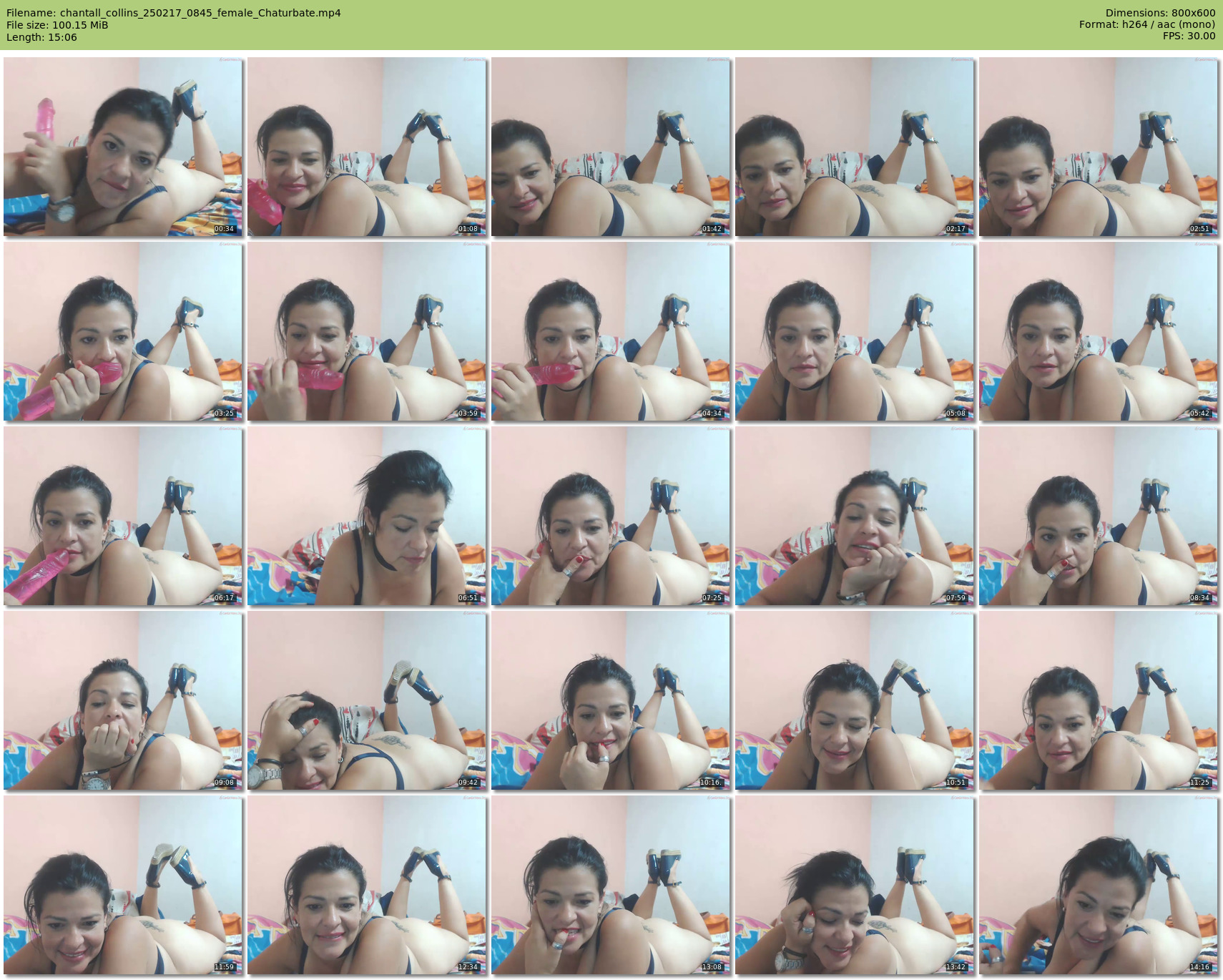
Task: Open the preview frame at 07:25
Action: 611,516
